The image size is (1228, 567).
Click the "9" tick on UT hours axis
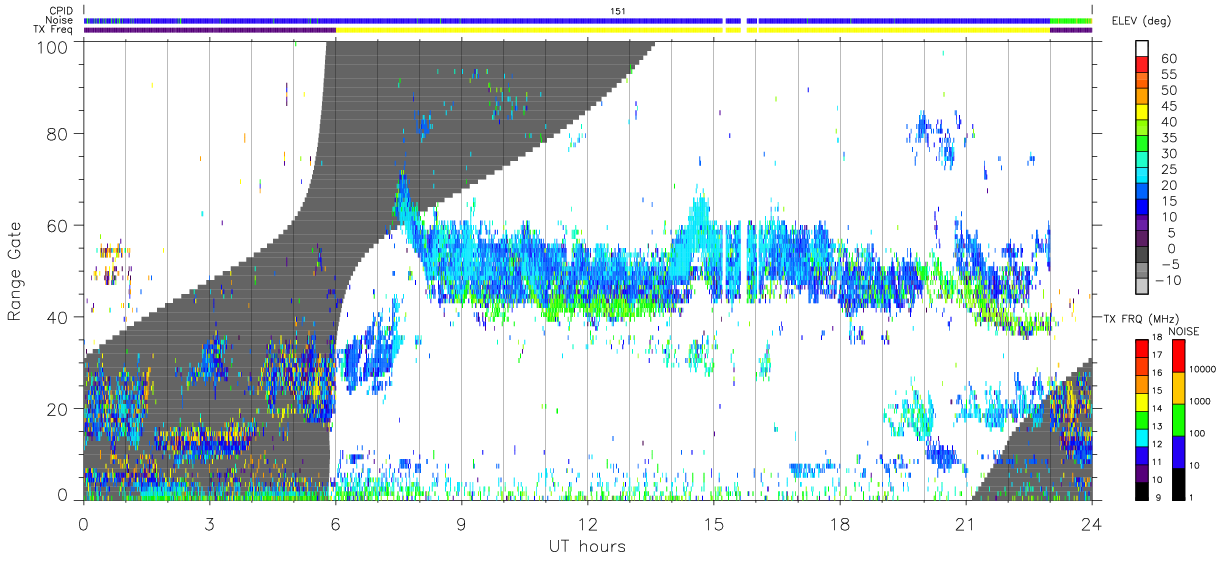coord(461,522)
